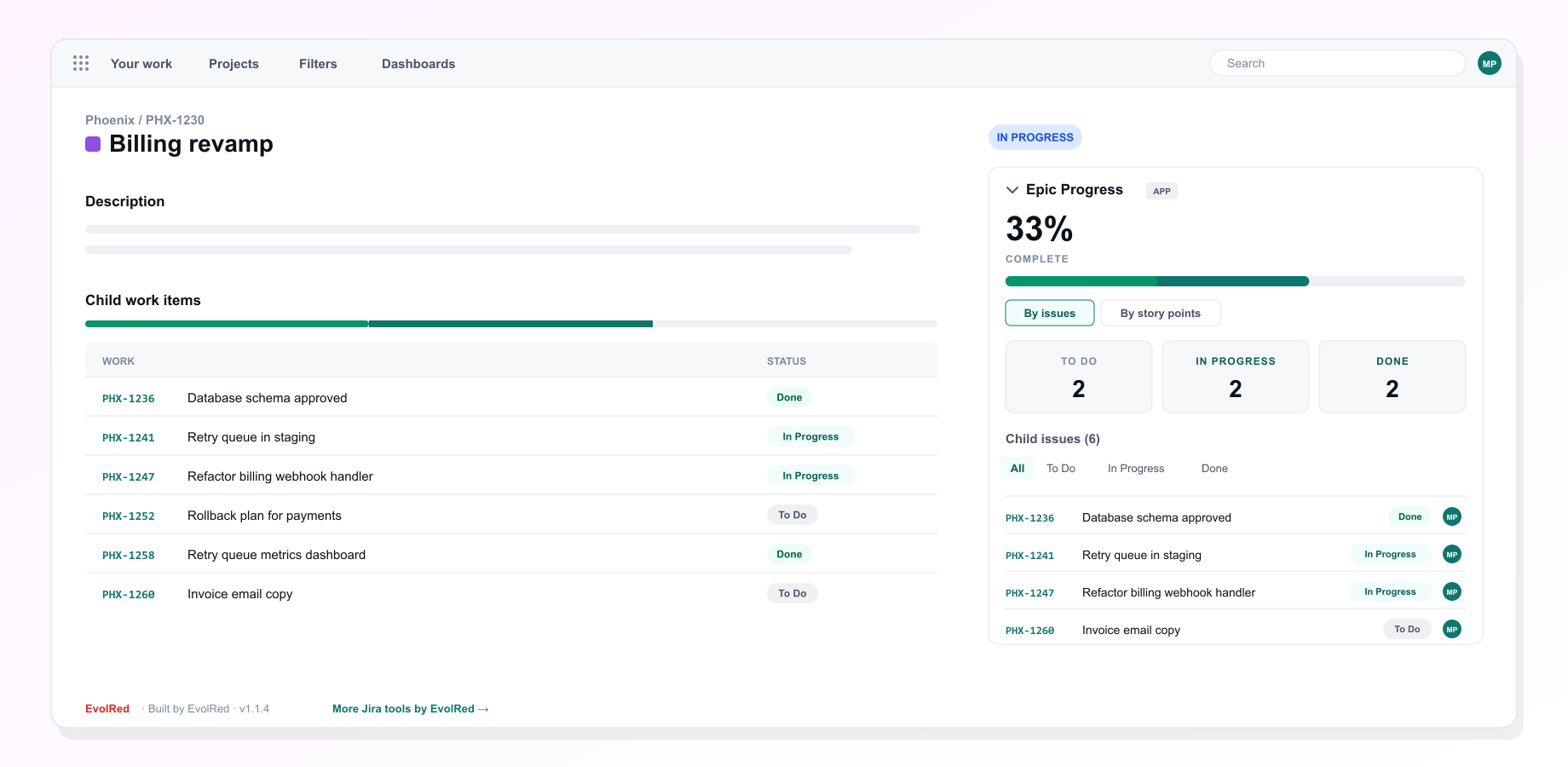Click the WORK column header
The height and width of the screenshot is (767, 1568).
pyautogui.click(x=118, y=361)
